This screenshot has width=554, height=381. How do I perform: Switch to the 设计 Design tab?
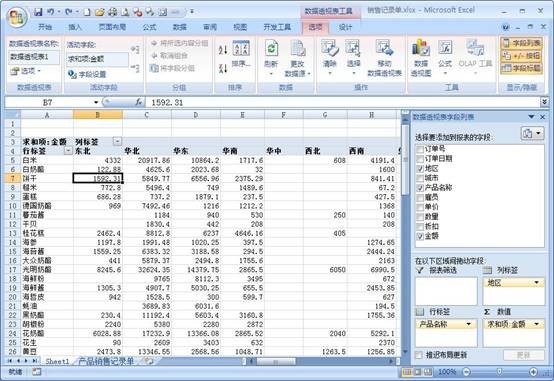345,27
